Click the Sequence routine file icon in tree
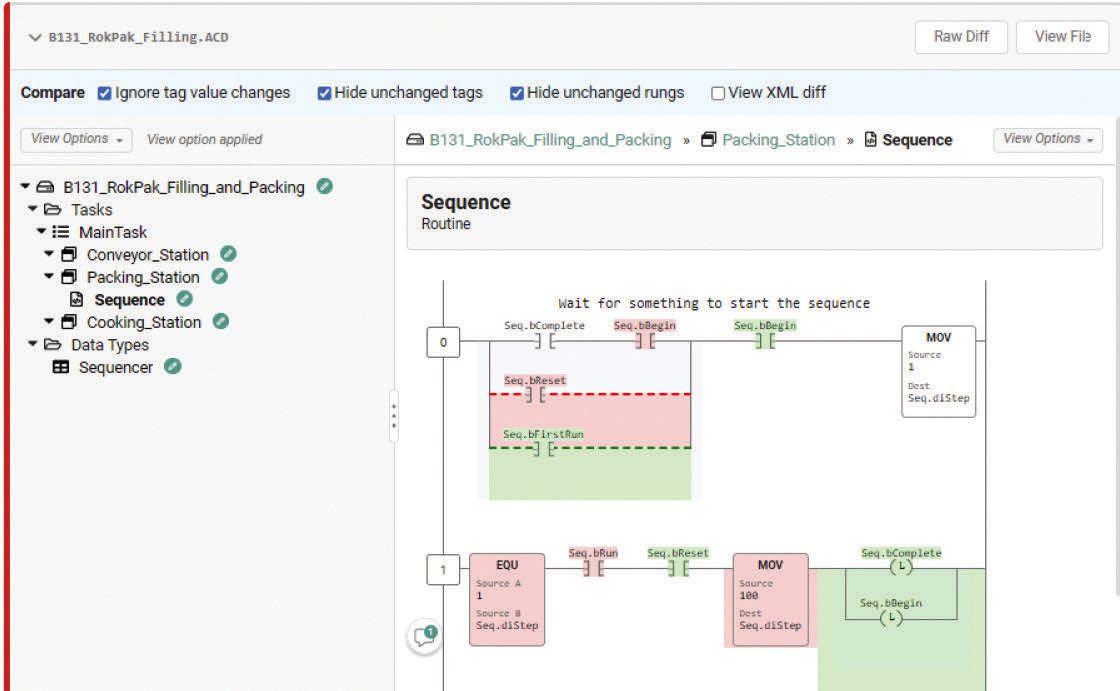Viewport: 1120px width, 691px height. (76, 299)
